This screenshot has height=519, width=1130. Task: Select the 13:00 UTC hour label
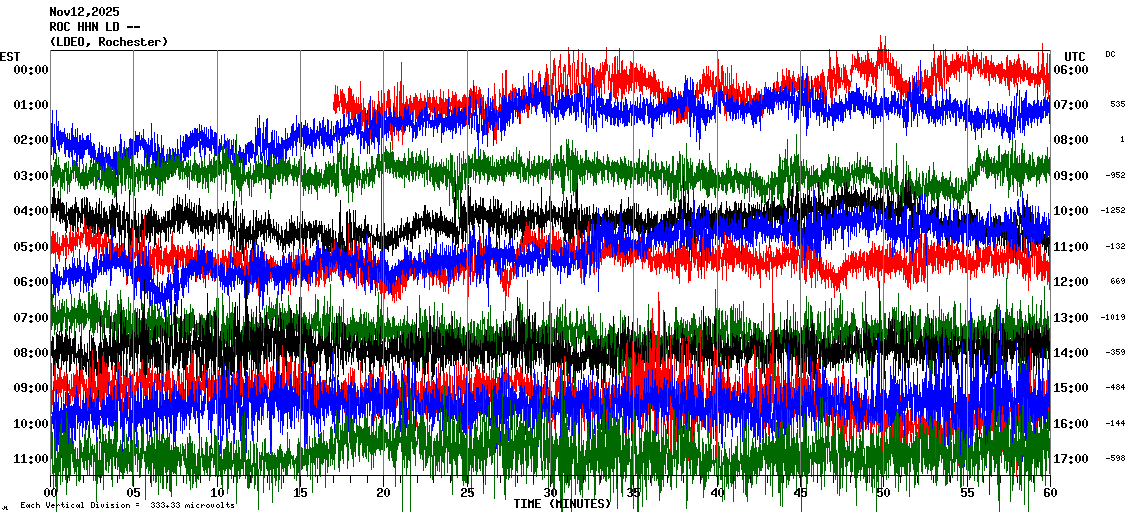click(1070, 318)
